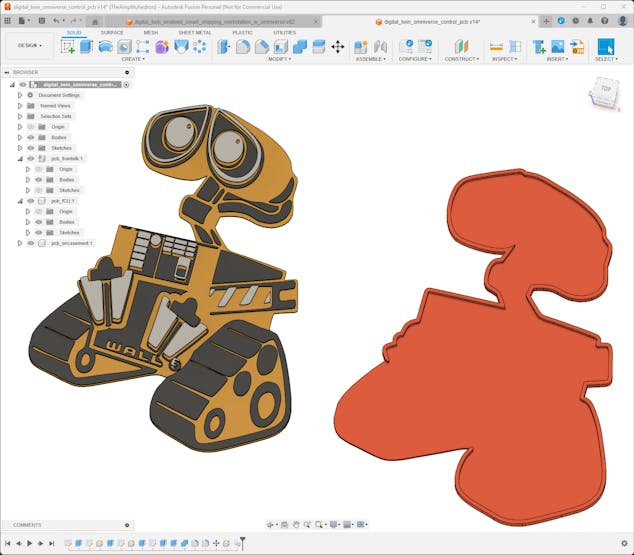Open the CONSTRUCT menu

point(461,59)
